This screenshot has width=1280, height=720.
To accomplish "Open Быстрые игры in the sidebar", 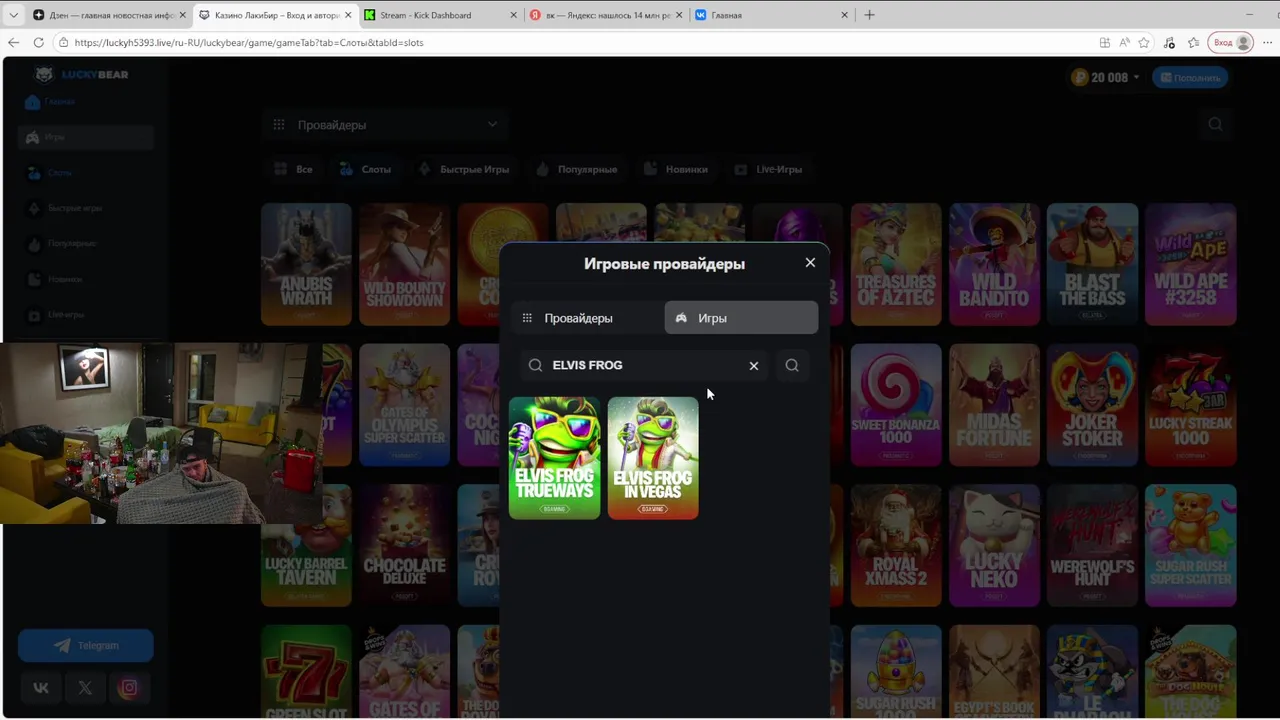I will click(66, 208).
